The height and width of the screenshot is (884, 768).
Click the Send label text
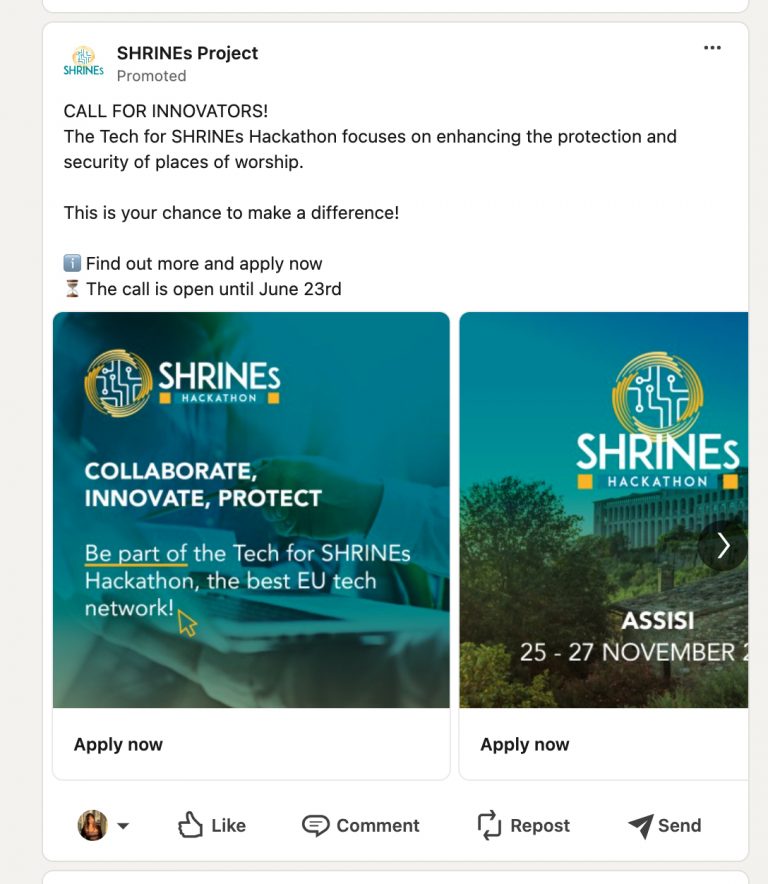[679, 825]
